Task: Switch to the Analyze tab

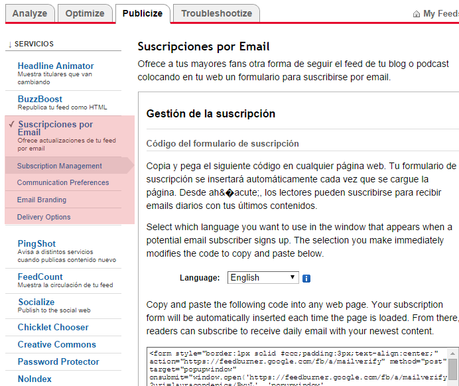Action: pyautogui.click(x=30, y=14)
